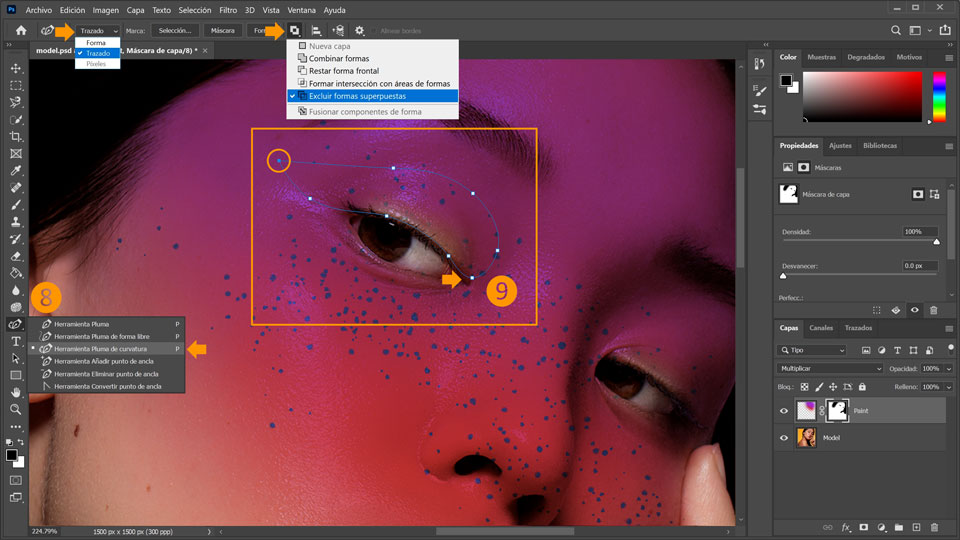The height and width of the screenshot is (540, 960).
Task: Toggle lock image pixels brush icon
Action: pos(819,387)
